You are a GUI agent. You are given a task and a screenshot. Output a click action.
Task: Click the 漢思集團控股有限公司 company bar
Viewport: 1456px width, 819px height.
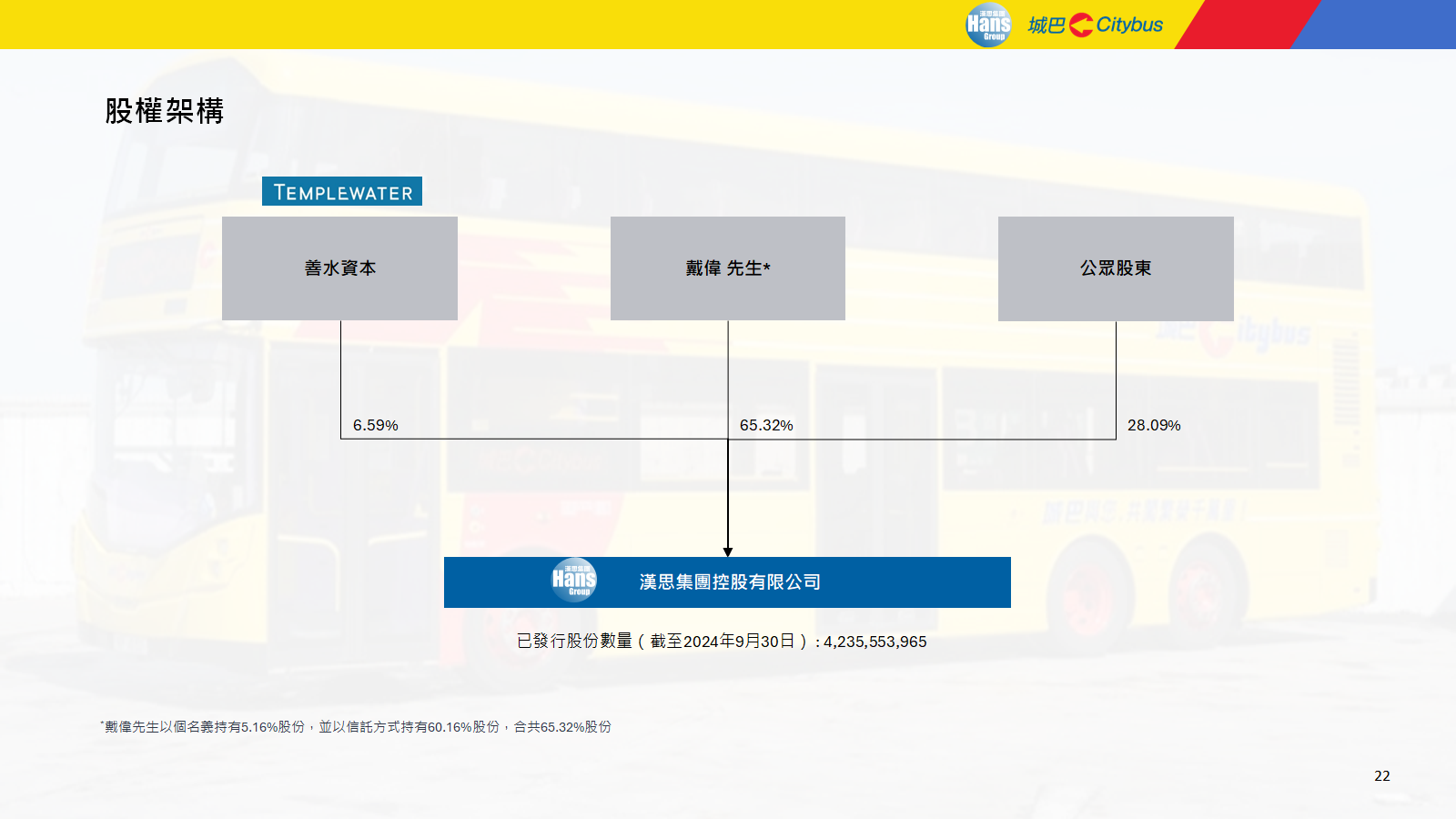click(727, 582)
